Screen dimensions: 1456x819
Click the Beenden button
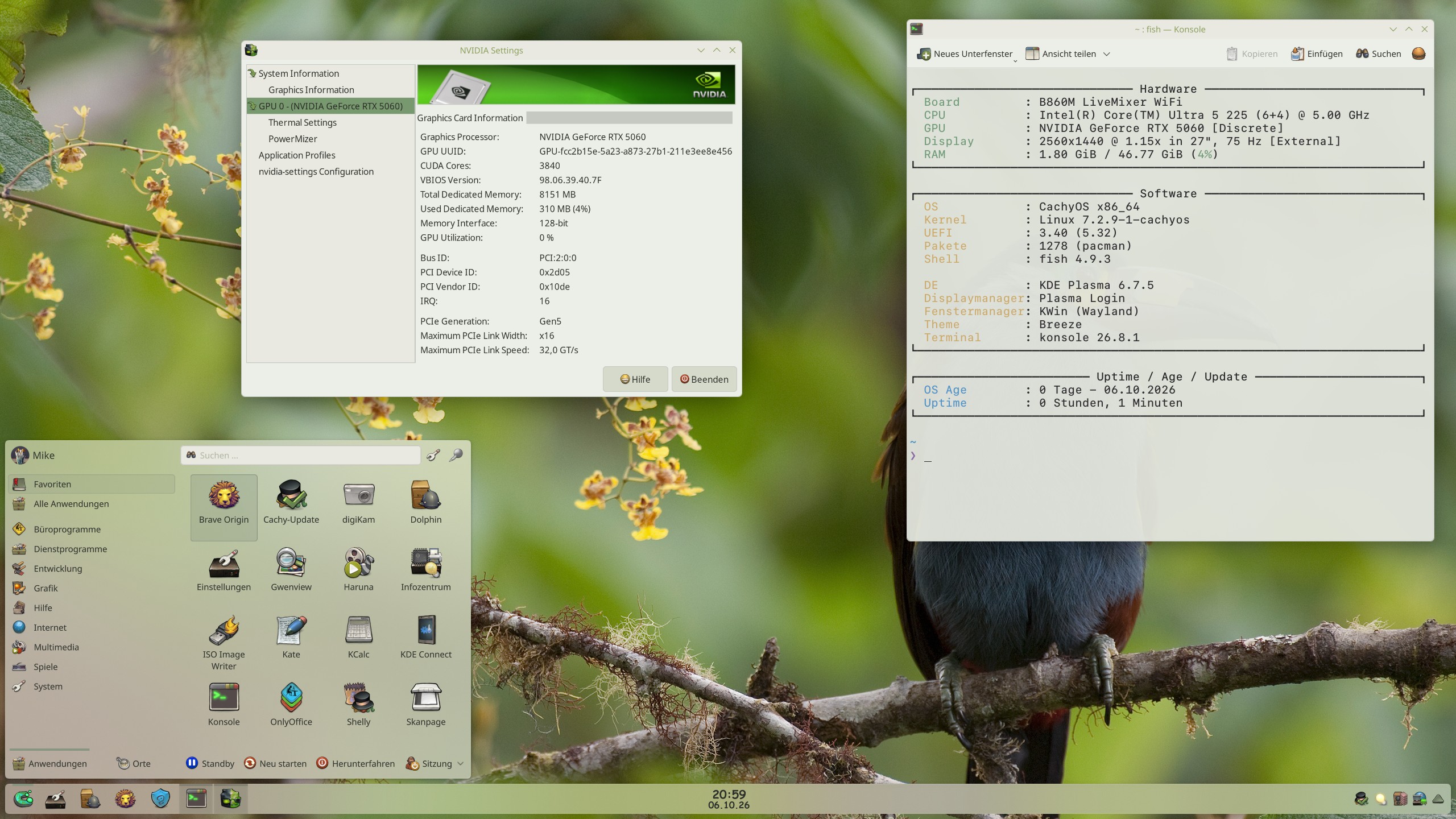pos(704,379)
